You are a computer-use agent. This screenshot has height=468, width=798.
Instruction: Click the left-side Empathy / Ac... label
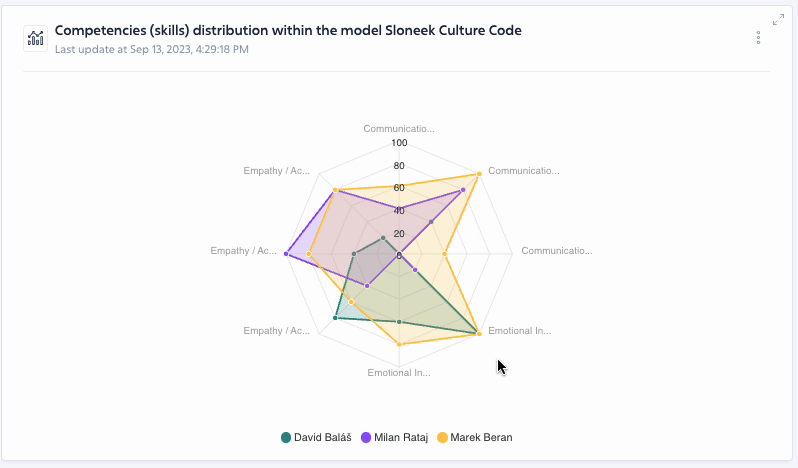click(x=243, y=250)
